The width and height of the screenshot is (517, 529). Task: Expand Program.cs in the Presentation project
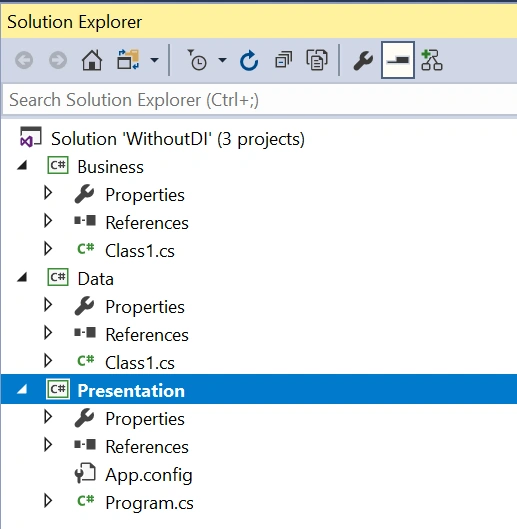(48, 501)
